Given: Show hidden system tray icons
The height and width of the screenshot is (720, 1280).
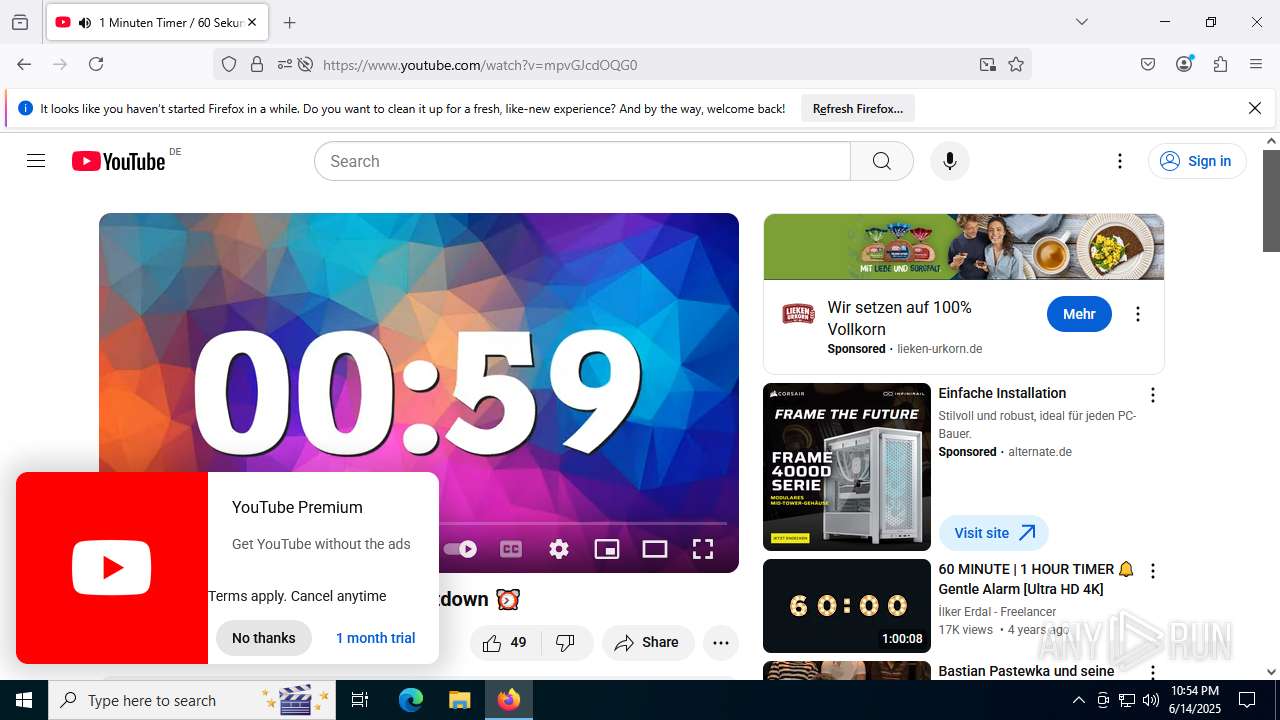Looking at the screenshot, I should [x=1078, y=700].
